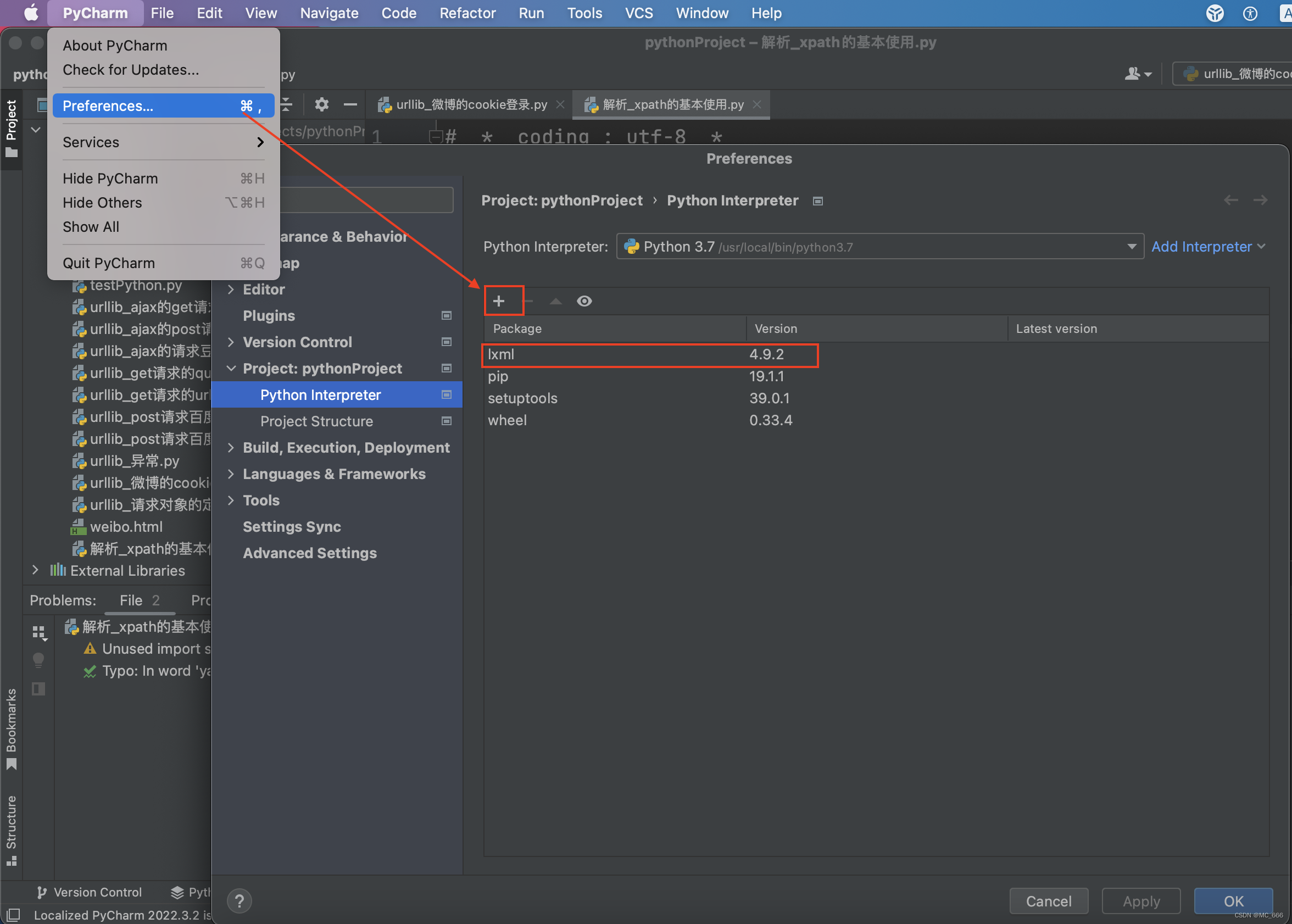Image resolution: width=1292 pixels, height=924 pixels.
Task: Click the Package column header
Action: click(x=615, y=329)
